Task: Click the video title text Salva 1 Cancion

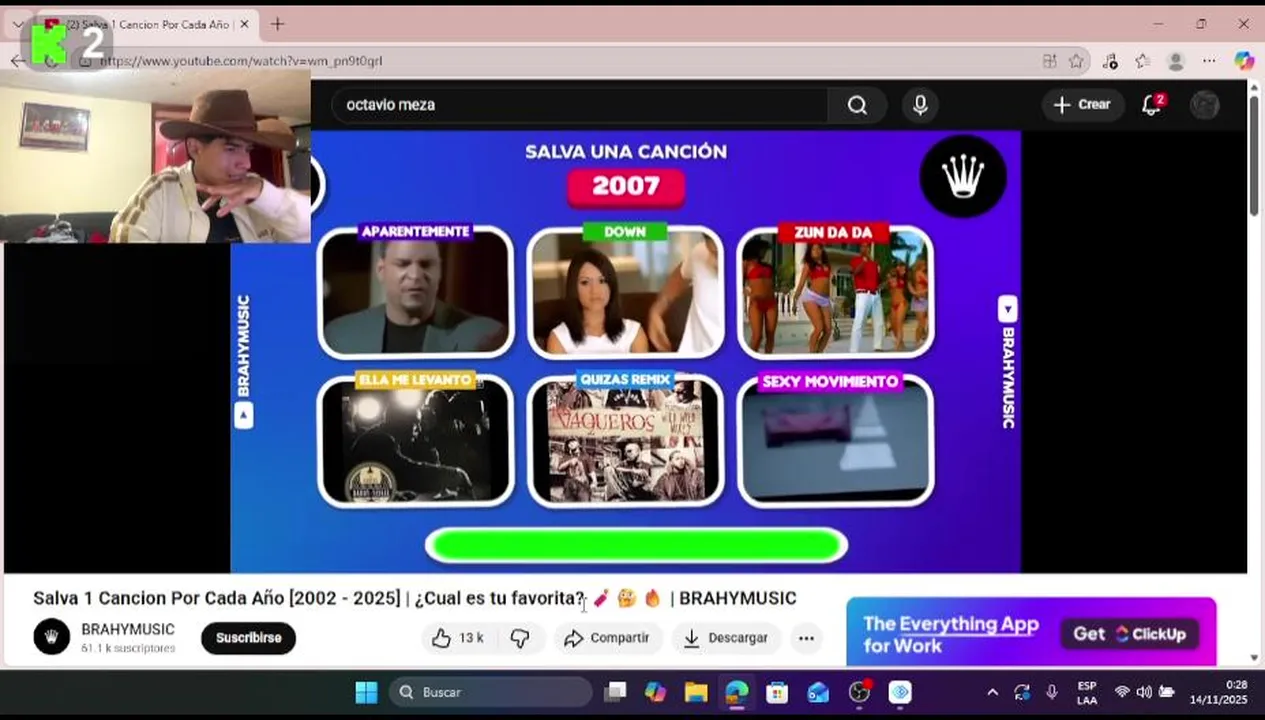Action: click(415, 598)
